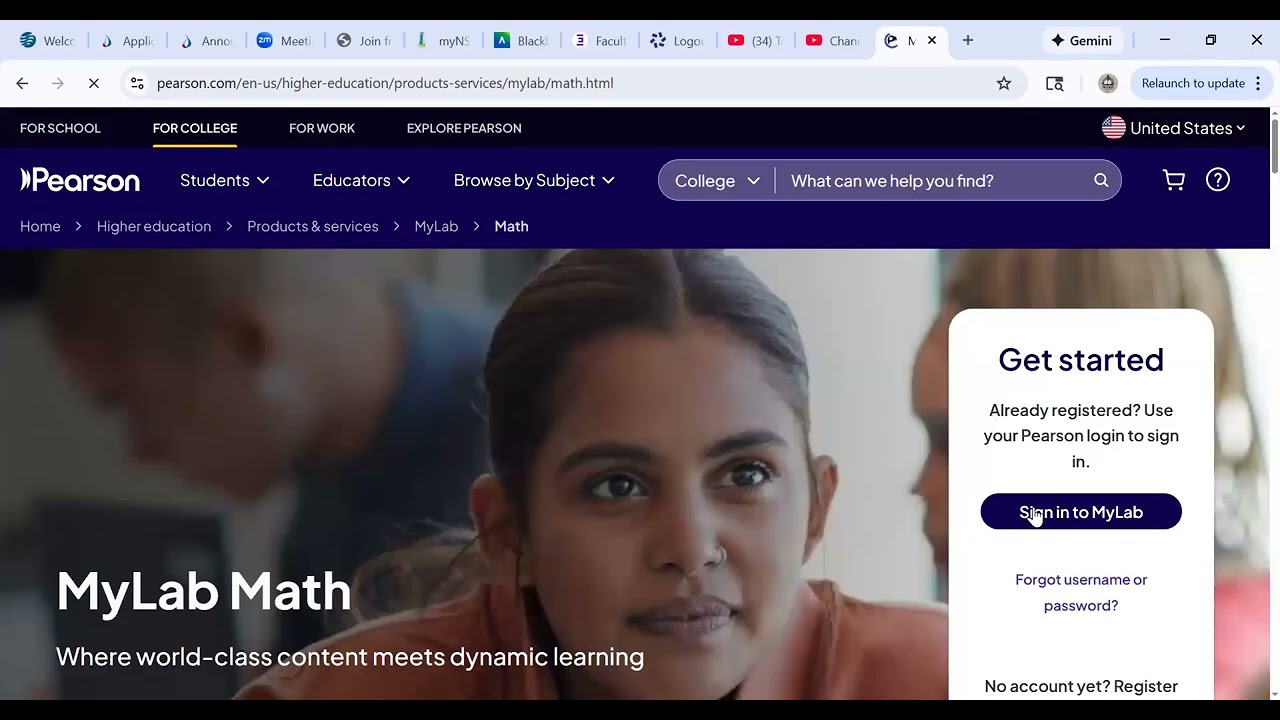Switch to the YouTube Channel tab
1280x720 pixels.
pos(834,40)
